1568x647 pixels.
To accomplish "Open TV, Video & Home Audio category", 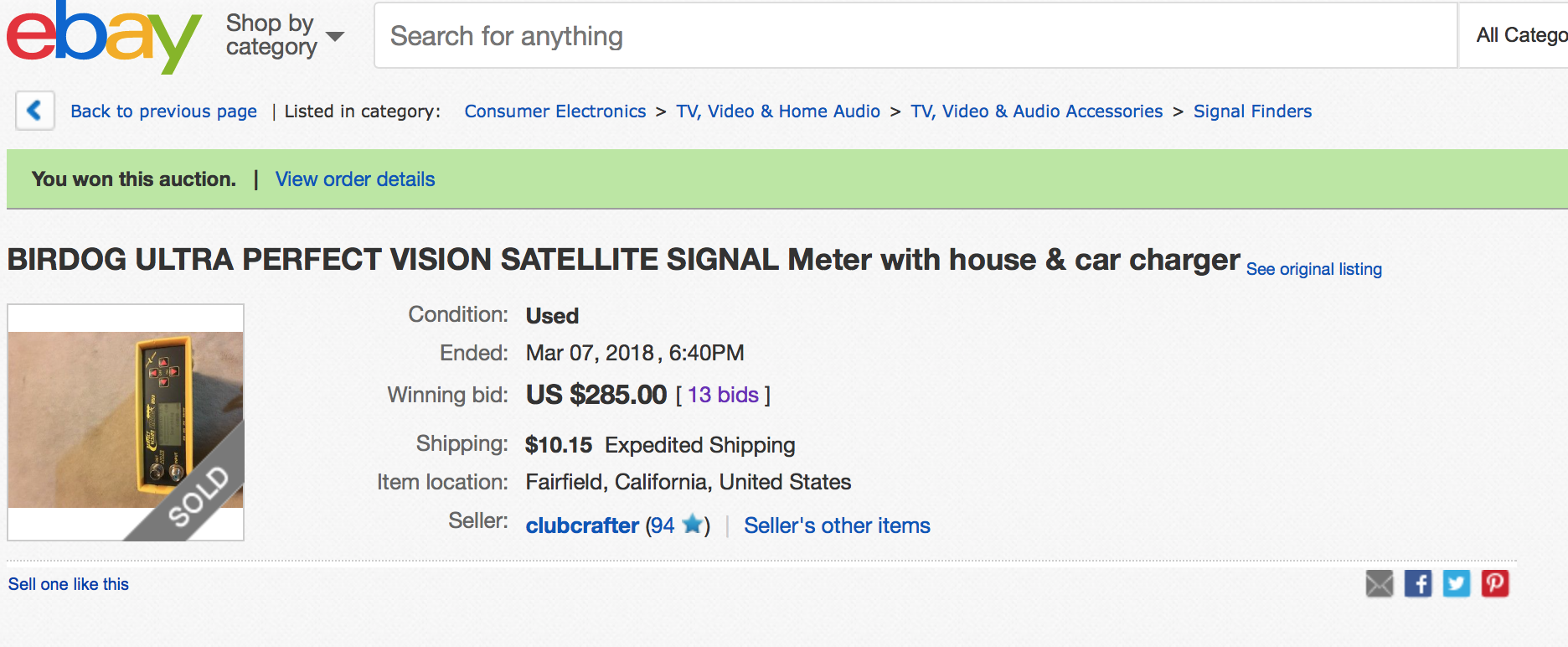I will pos(778,111).
